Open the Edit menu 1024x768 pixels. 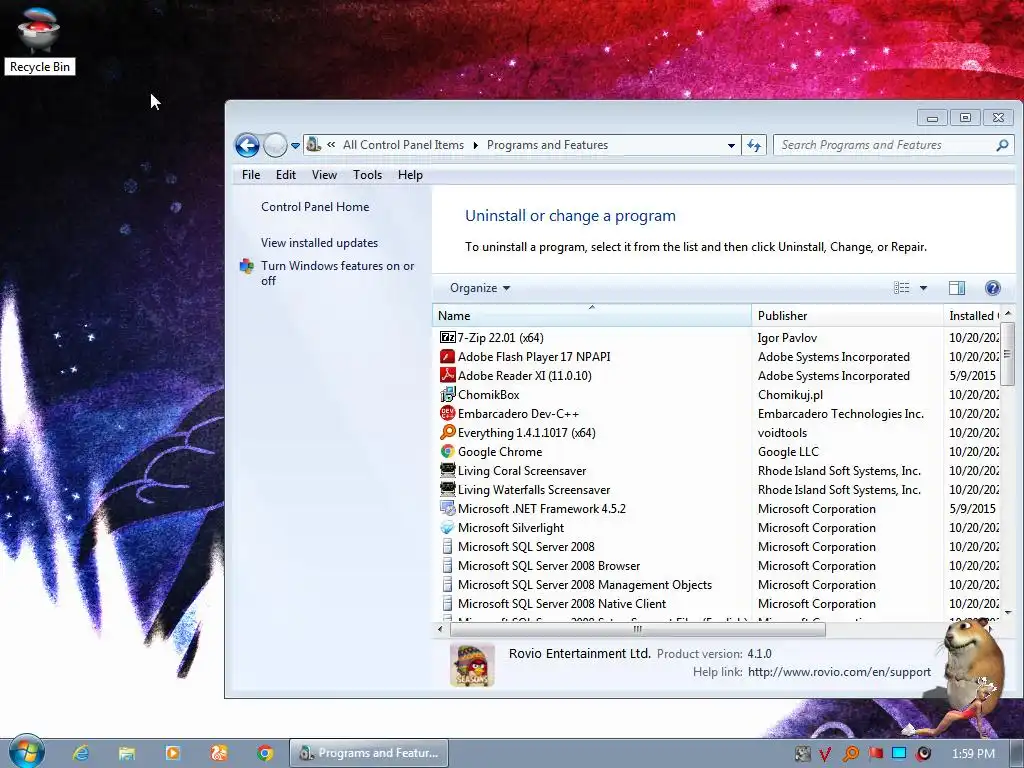285,175
